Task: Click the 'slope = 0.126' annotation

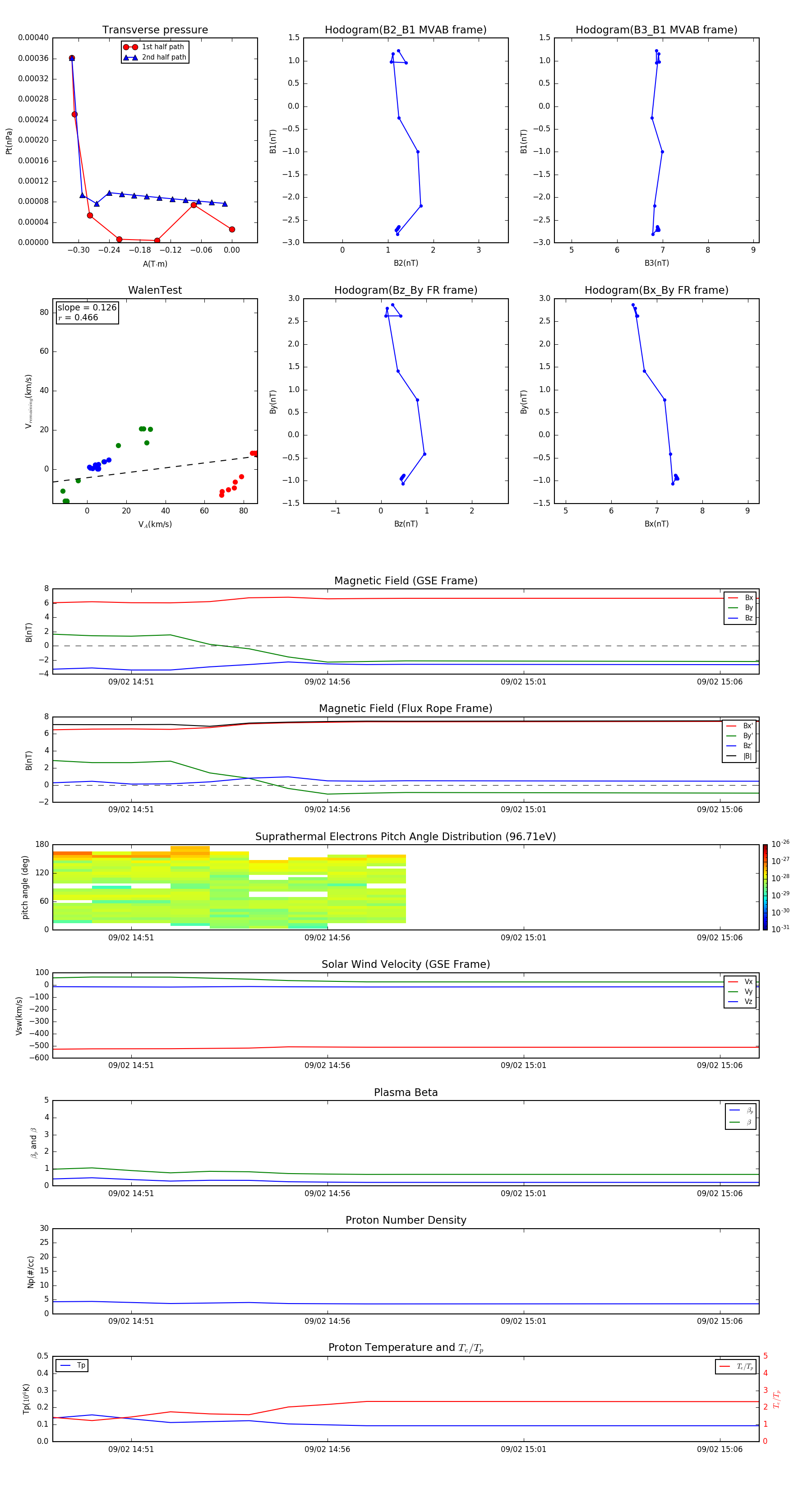Action: point(87,308)
